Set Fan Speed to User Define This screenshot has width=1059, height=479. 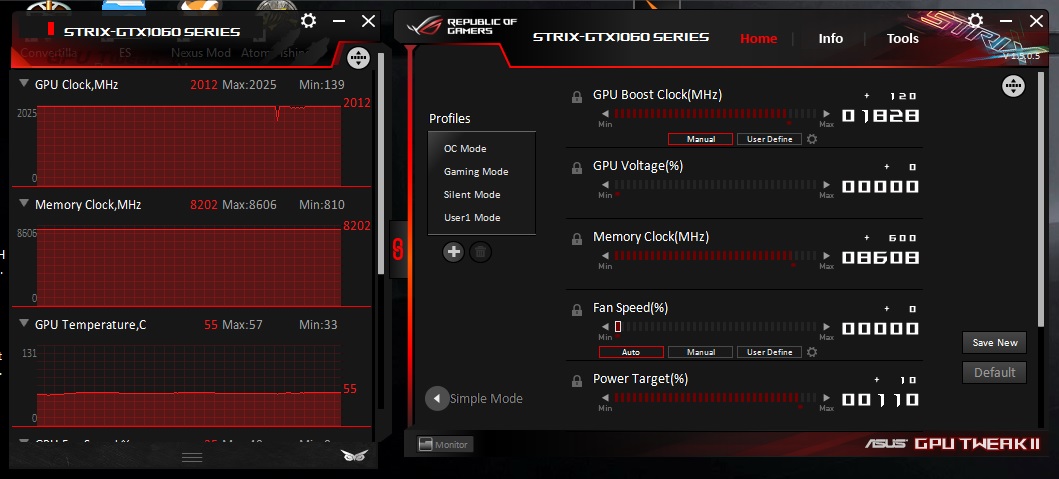point(769,352)
